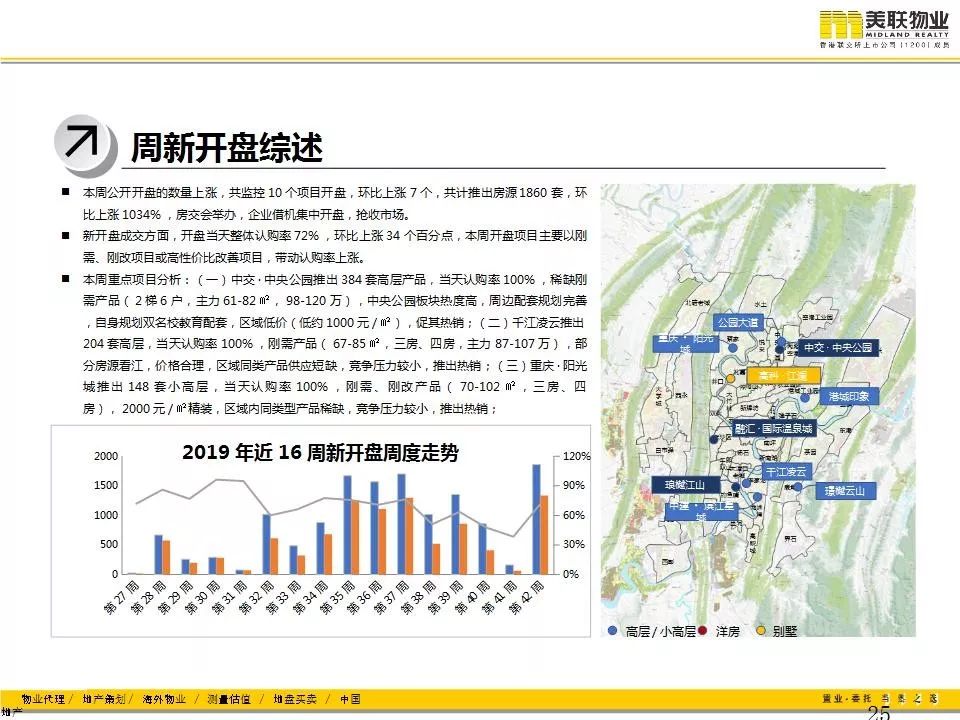Viewport: 960px width, 720px height.
Task: Click the 30% right axis value
Action: [574, 544]
